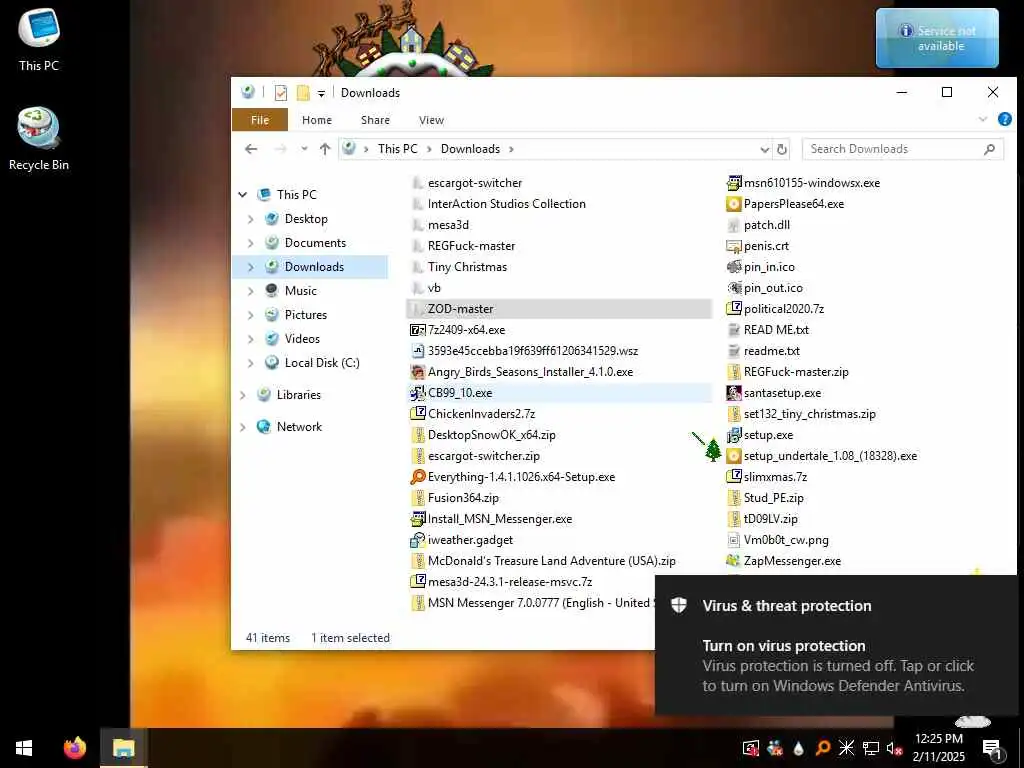The width and height of the screenshot is (1024, 768).
Task: Select ZapMessenger.exe file icon
Action: click(733, 561)
